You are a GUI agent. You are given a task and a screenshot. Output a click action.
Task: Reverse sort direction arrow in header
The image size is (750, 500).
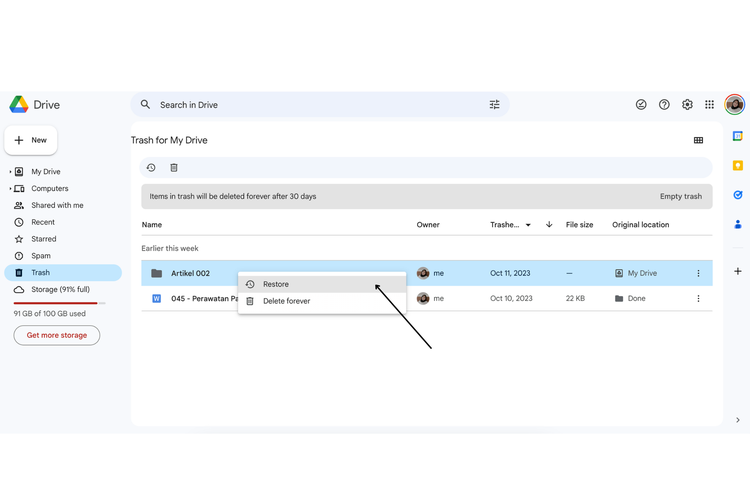pos(549,225)
